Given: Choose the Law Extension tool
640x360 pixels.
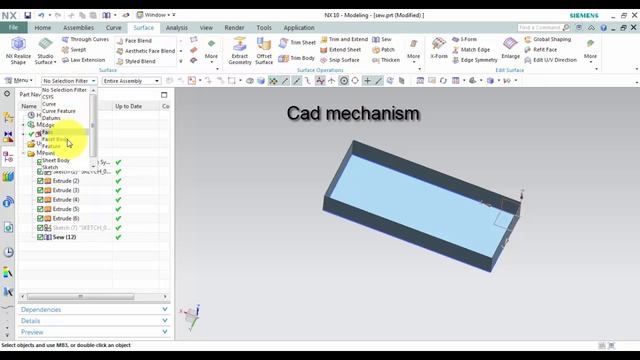Looking at the screenshot, I should click(x=83, y=60).
